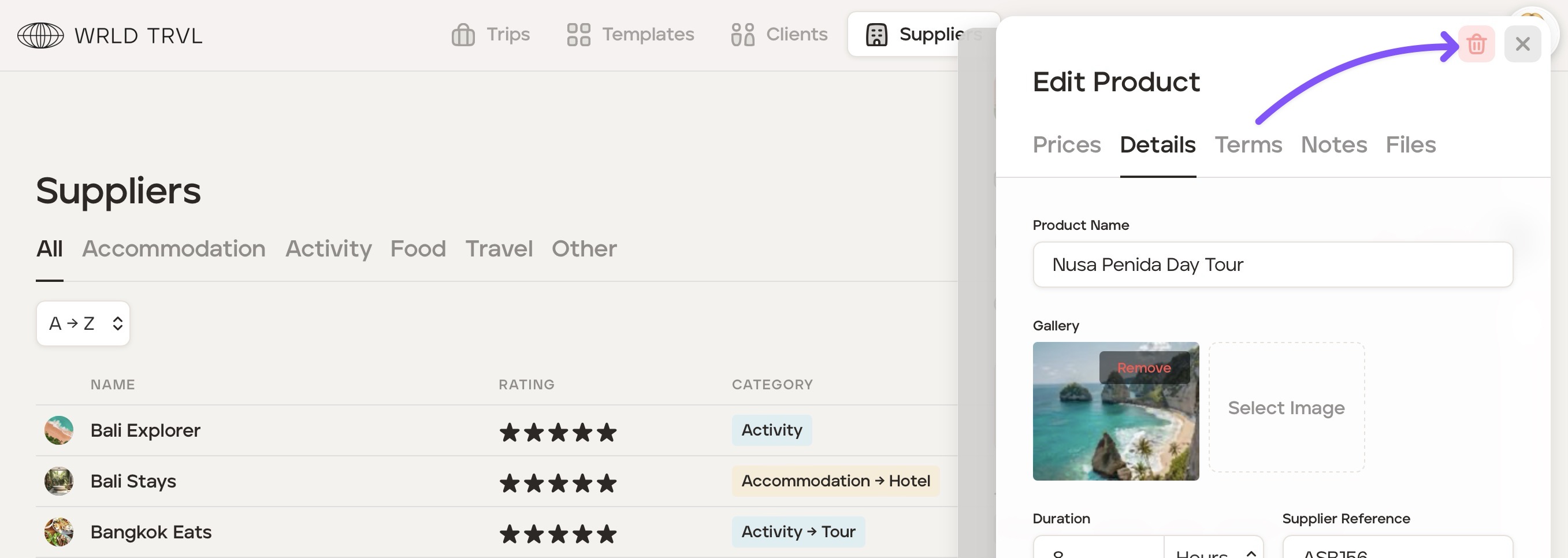Switch to the Prices tab
Viewport: 1568px width, 558px height.
pyautogui.click(x=1067, y=145)
